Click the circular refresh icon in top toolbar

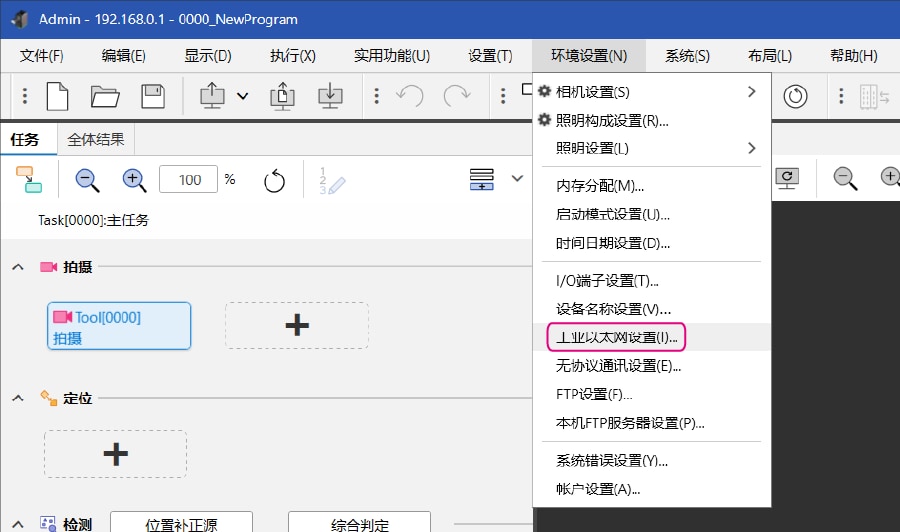(796, 96)
